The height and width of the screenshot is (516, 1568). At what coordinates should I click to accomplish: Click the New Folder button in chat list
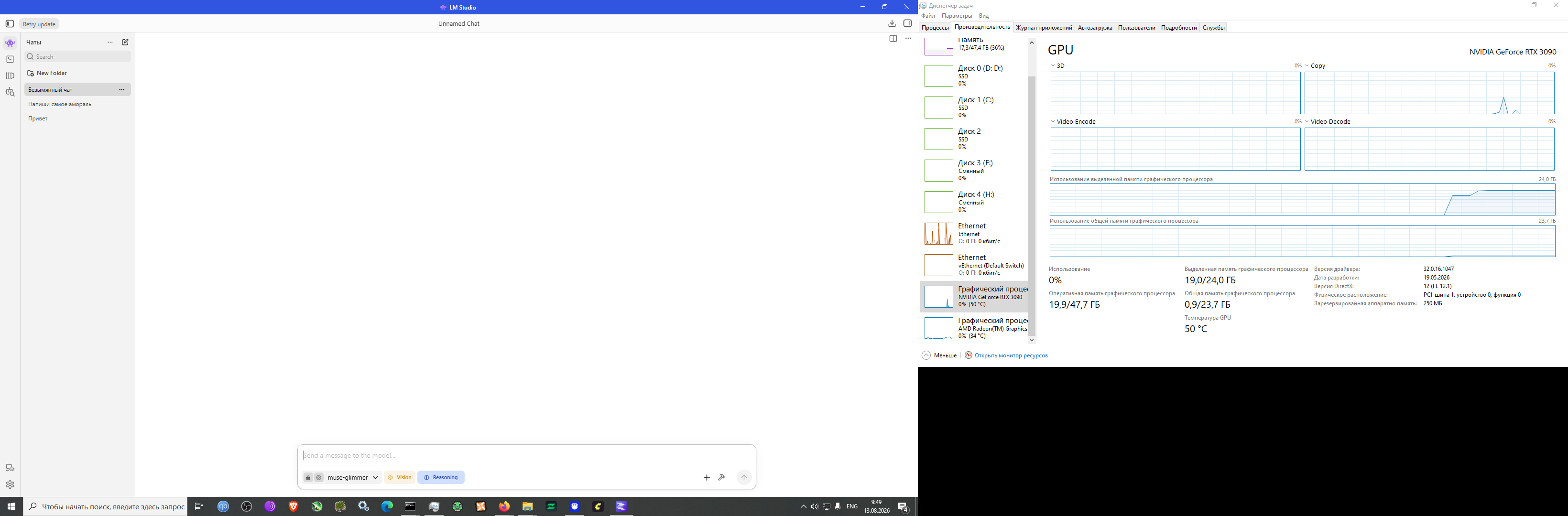tap(47, 73)
